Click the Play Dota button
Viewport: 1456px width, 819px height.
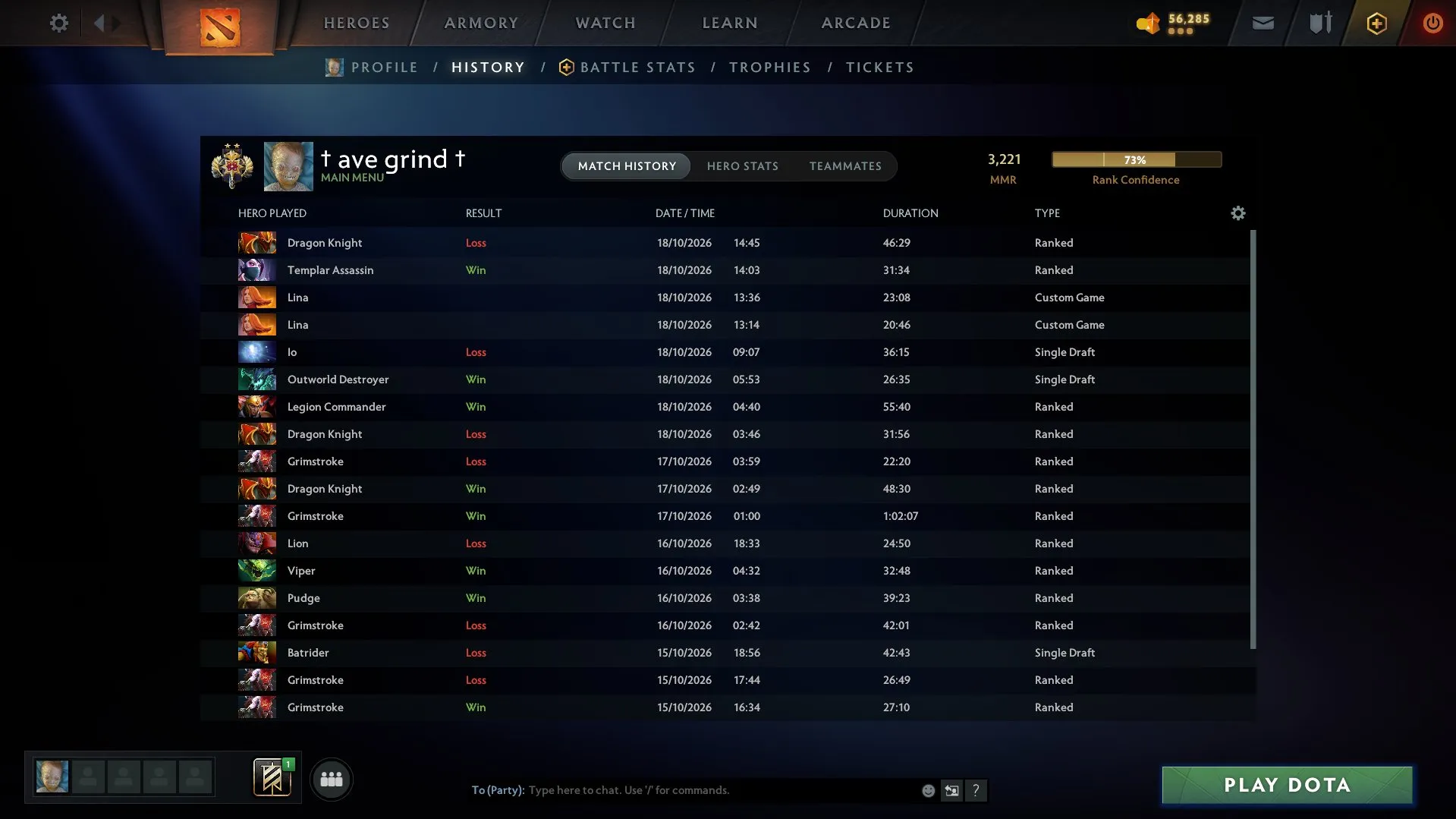[1287, 785]
